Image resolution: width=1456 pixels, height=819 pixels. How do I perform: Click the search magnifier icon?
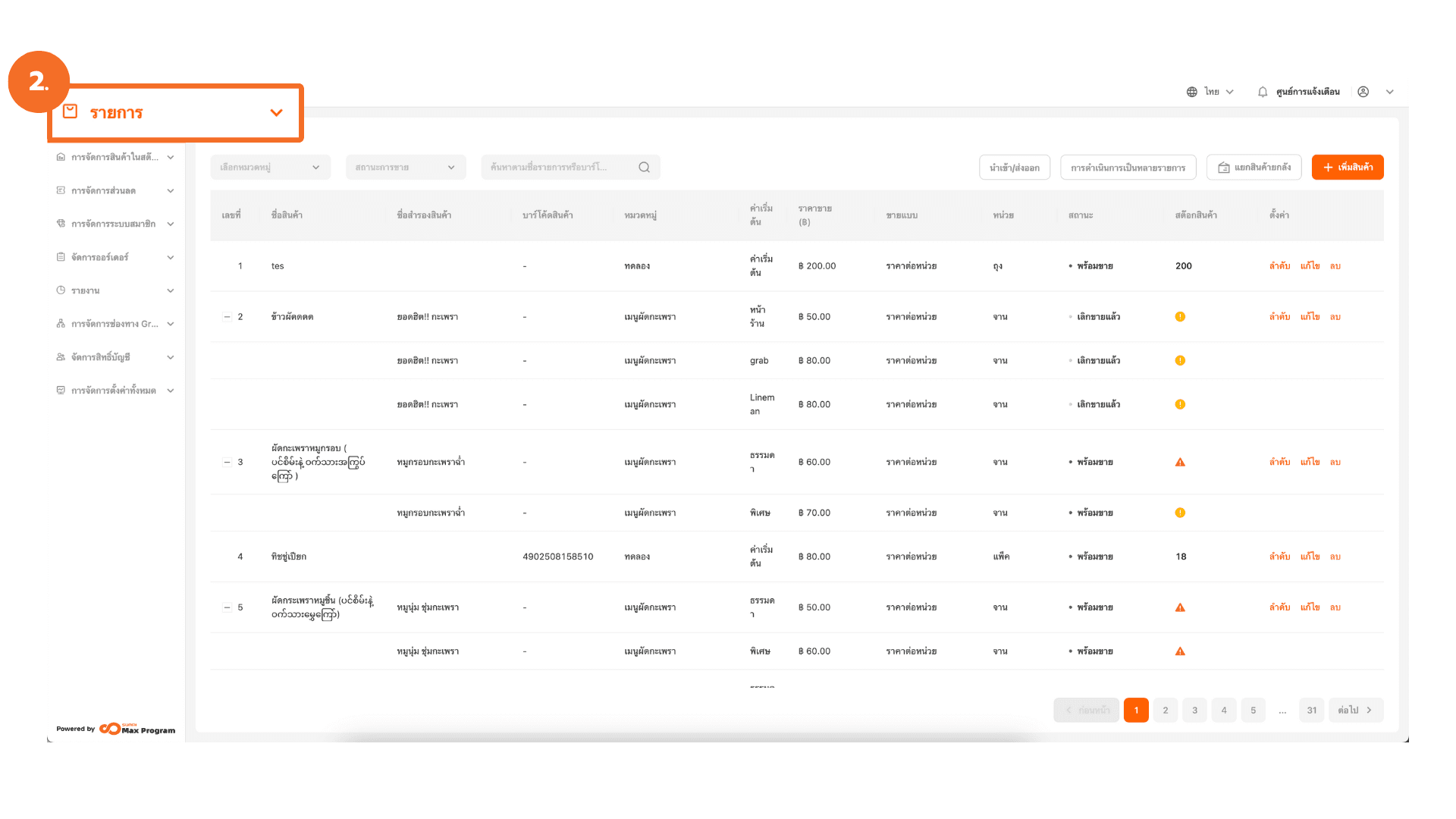[x=644, y=168]
